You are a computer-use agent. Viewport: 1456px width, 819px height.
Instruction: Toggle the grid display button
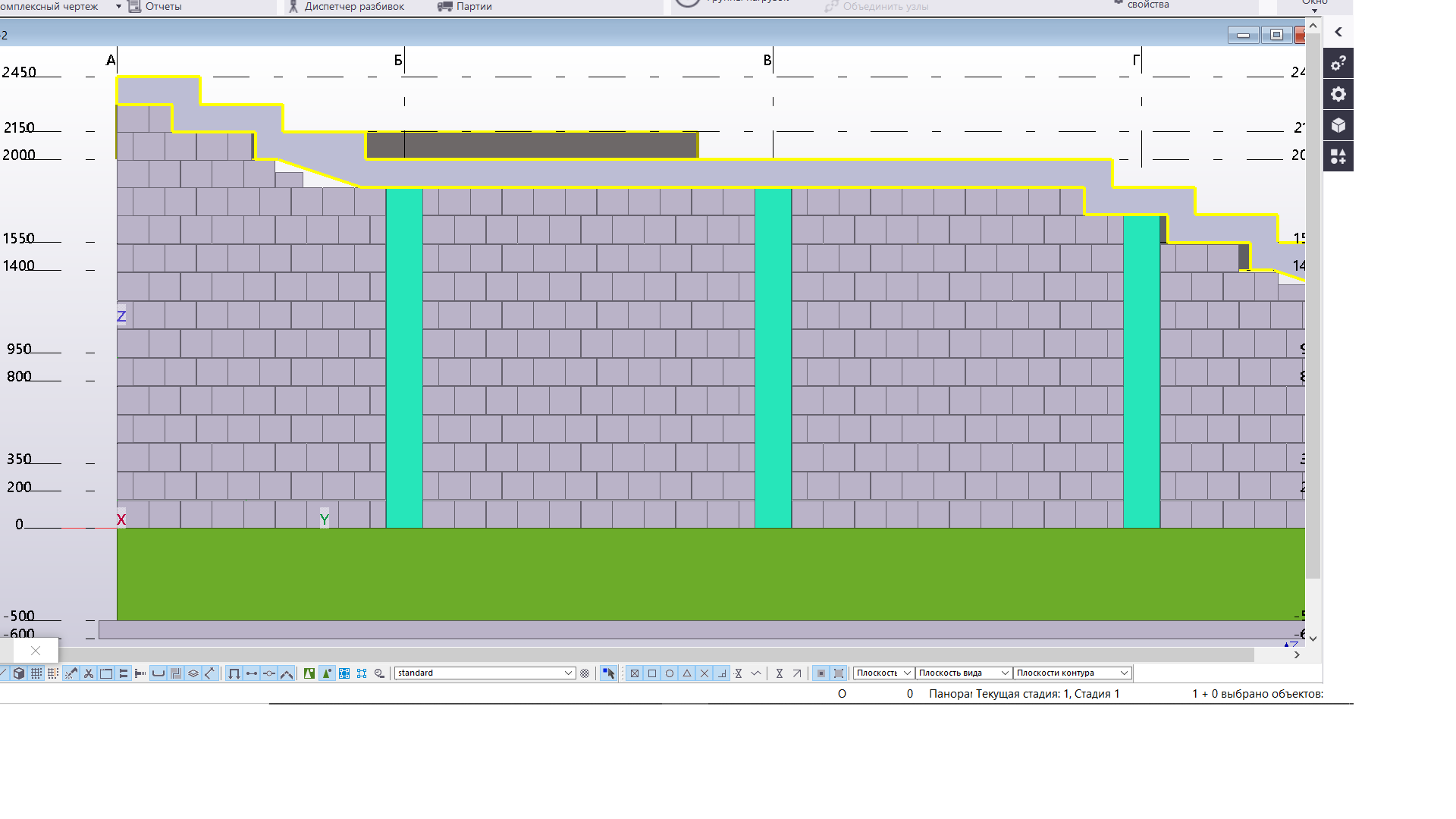click(x=36, y=673)
